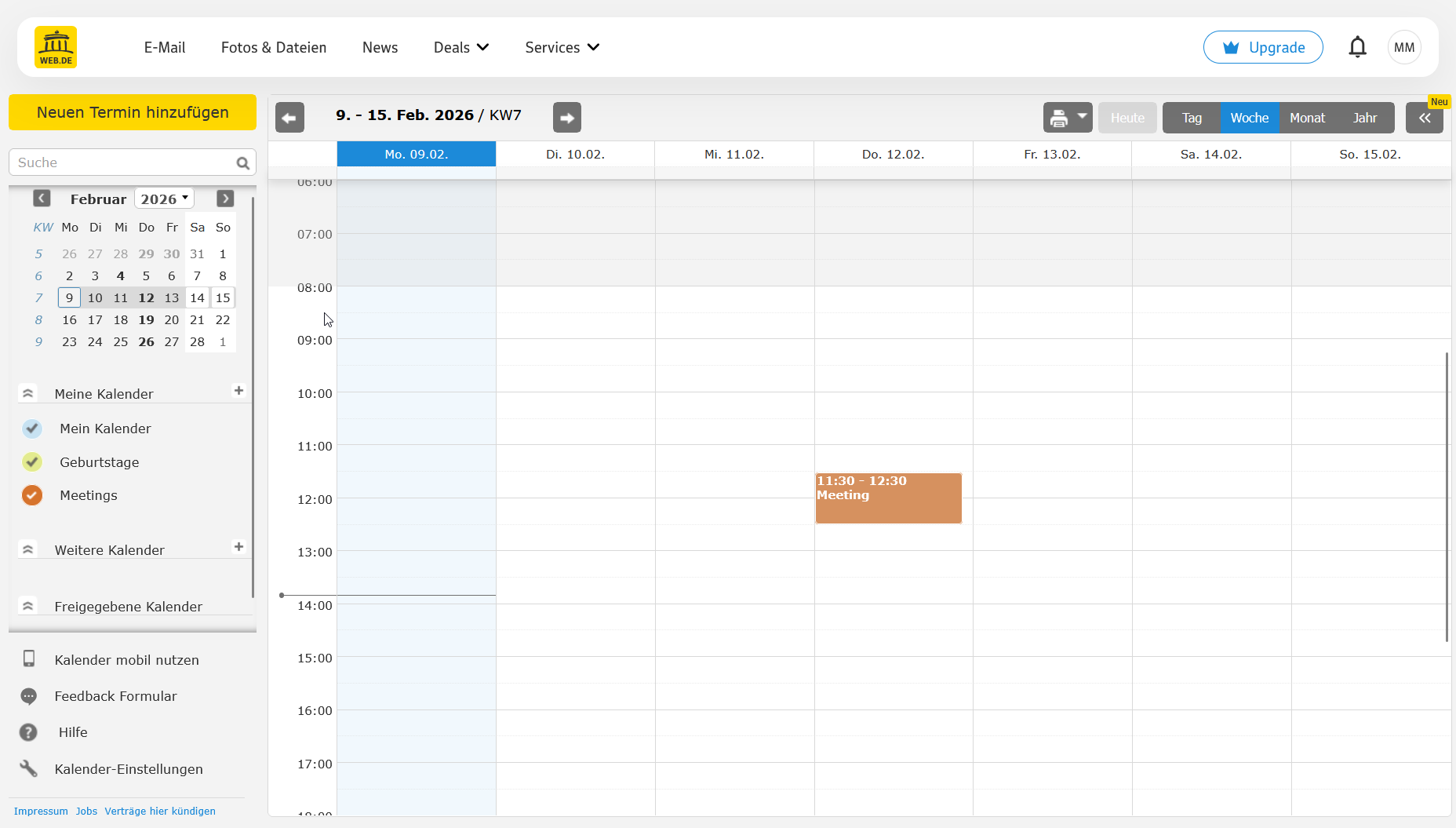Open Kalender-Einstellungen wrench icon
This screenshot has width=1456, height=828.
[29, 769]
